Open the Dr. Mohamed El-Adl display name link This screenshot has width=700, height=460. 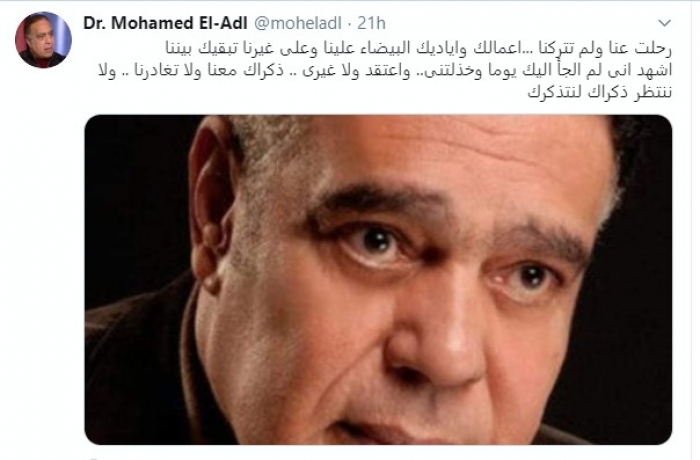165,23
